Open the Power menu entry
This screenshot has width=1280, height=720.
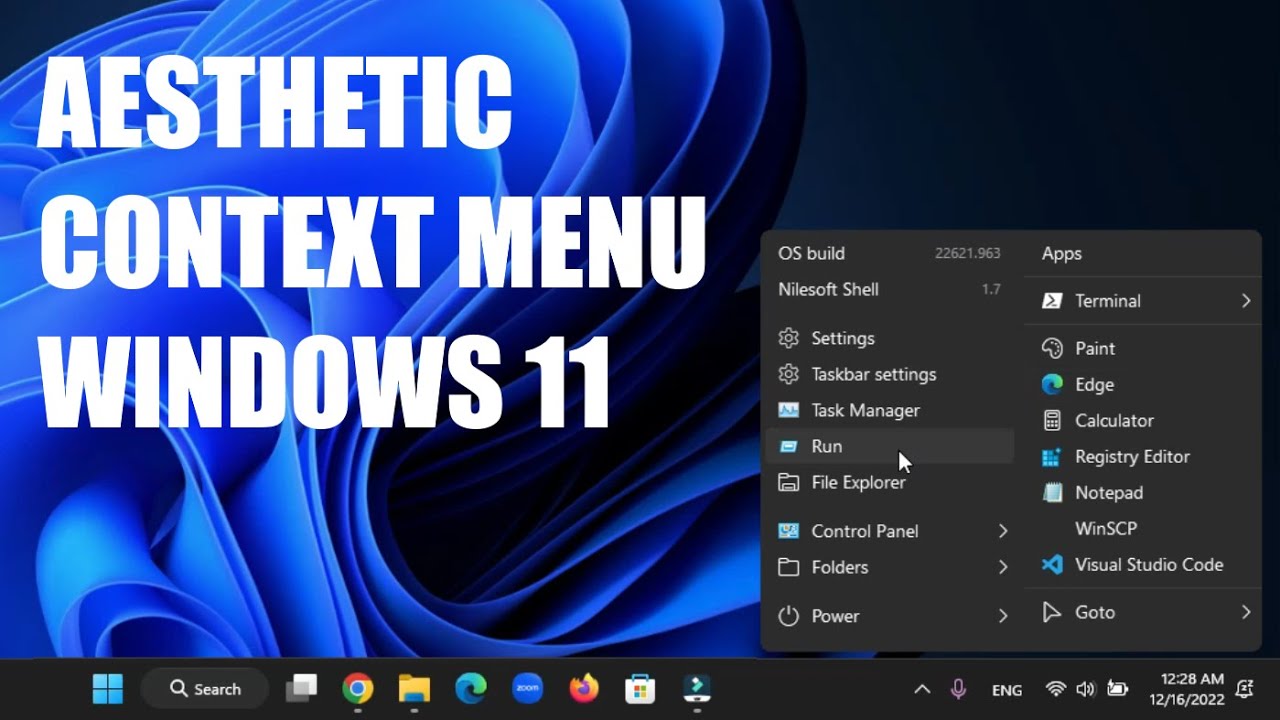point(890,616)
